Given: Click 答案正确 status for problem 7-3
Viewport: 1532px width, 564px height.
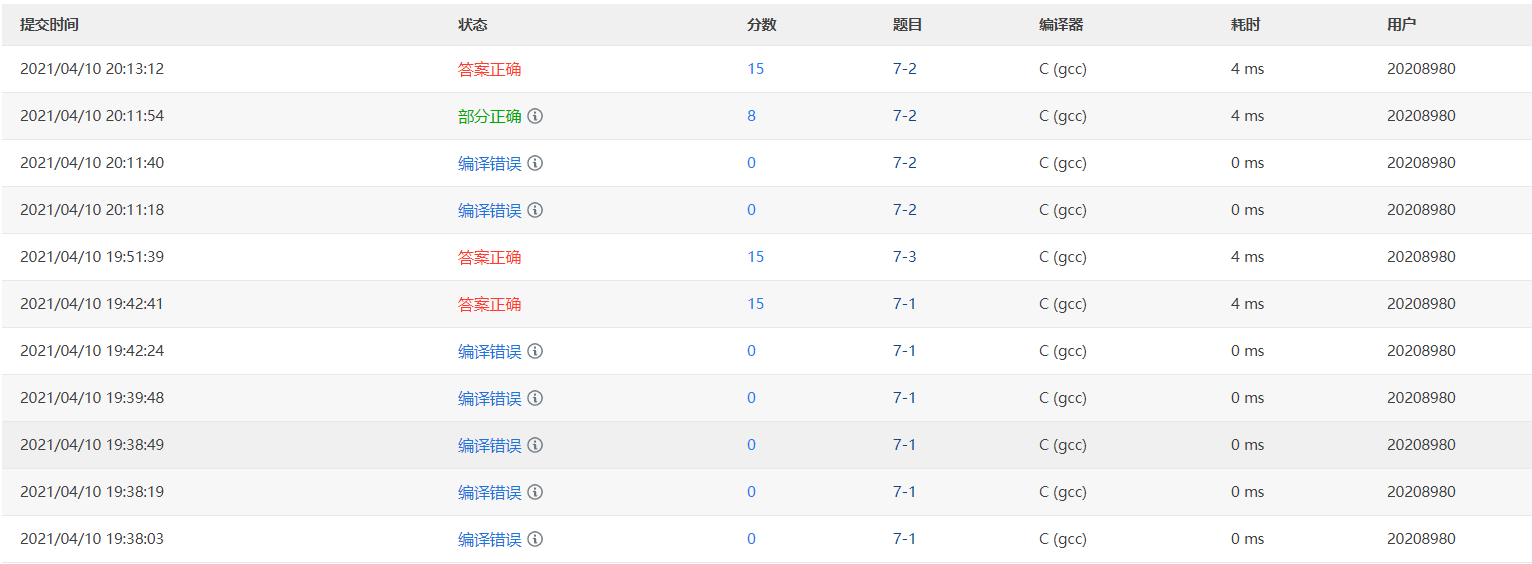Looking at the screenshot, I should 489,257.
